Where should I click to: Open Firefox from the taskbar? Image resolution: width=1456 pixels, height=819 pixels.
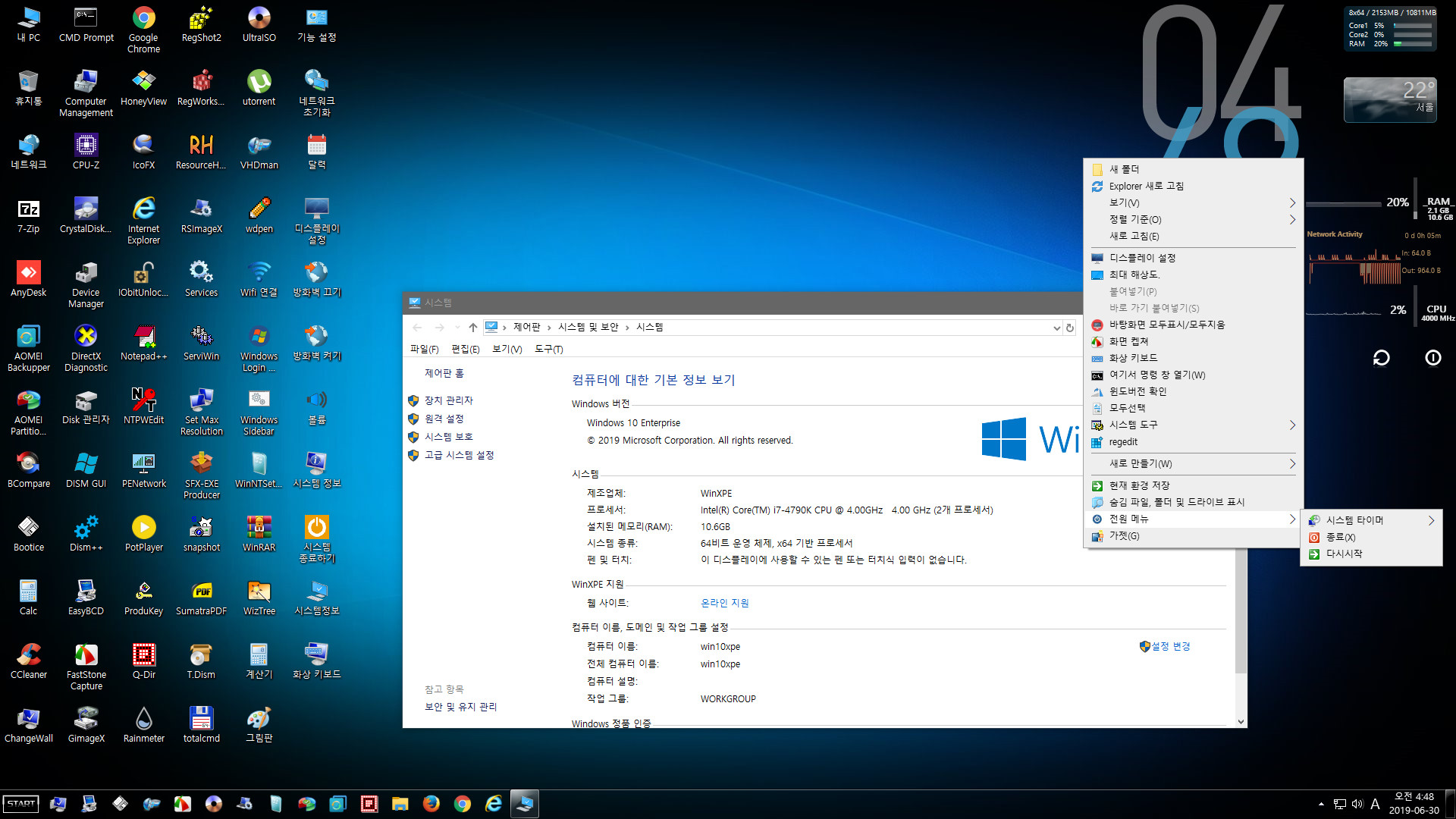pyautogui.click(x=431, y=804)
